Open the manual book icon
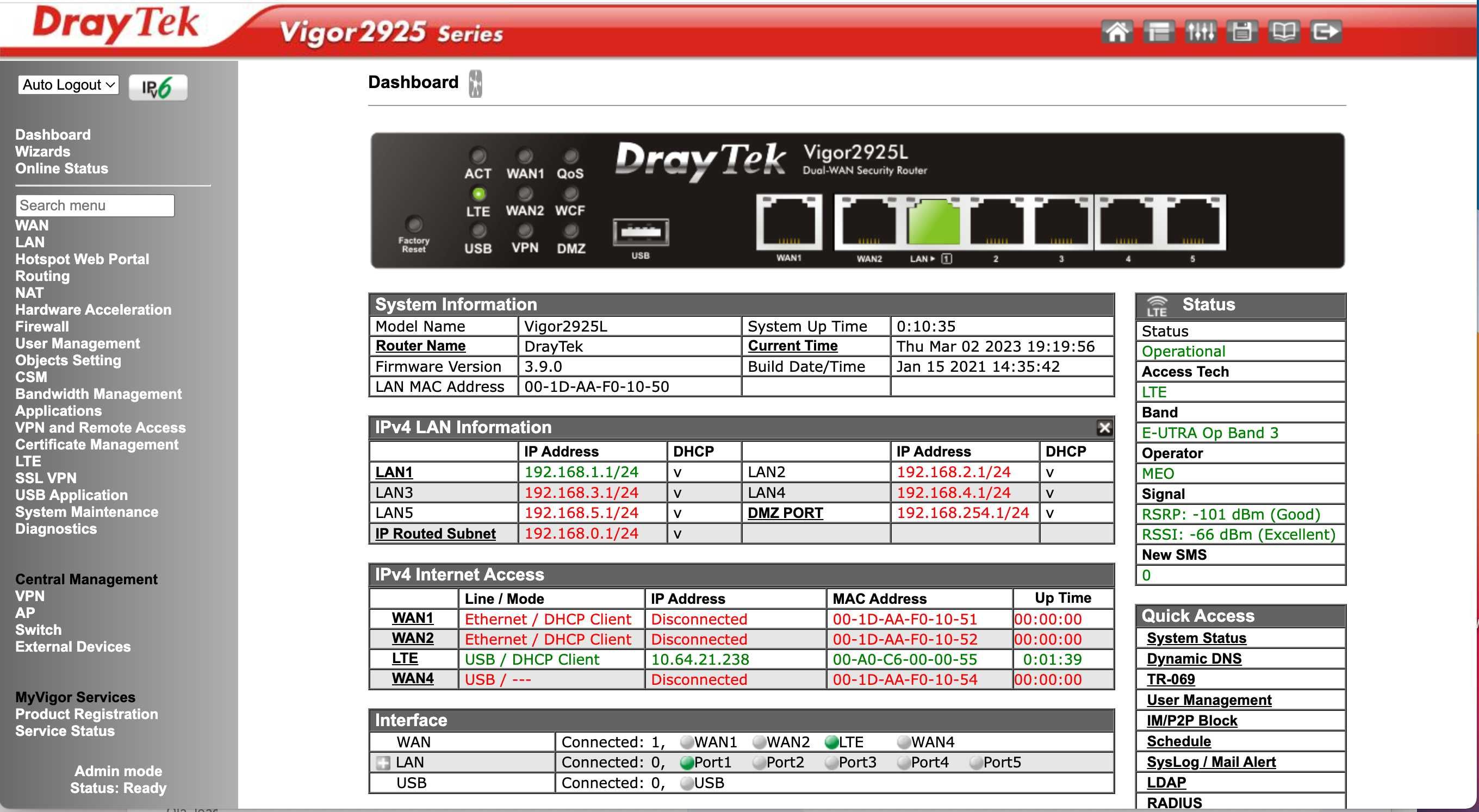The width and height of the screenshot is (1479, 812). pyautogui.click(x=1284, y=32)
